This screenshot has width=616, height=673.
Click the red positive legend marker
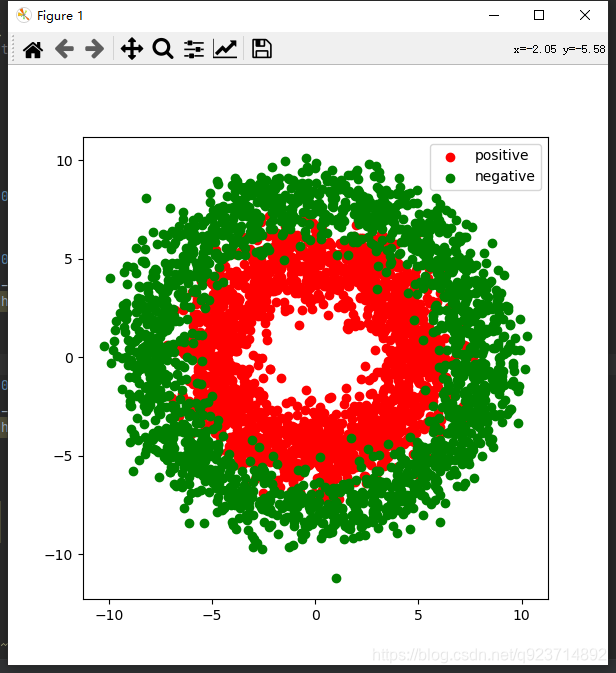click(x=450, y=157)
